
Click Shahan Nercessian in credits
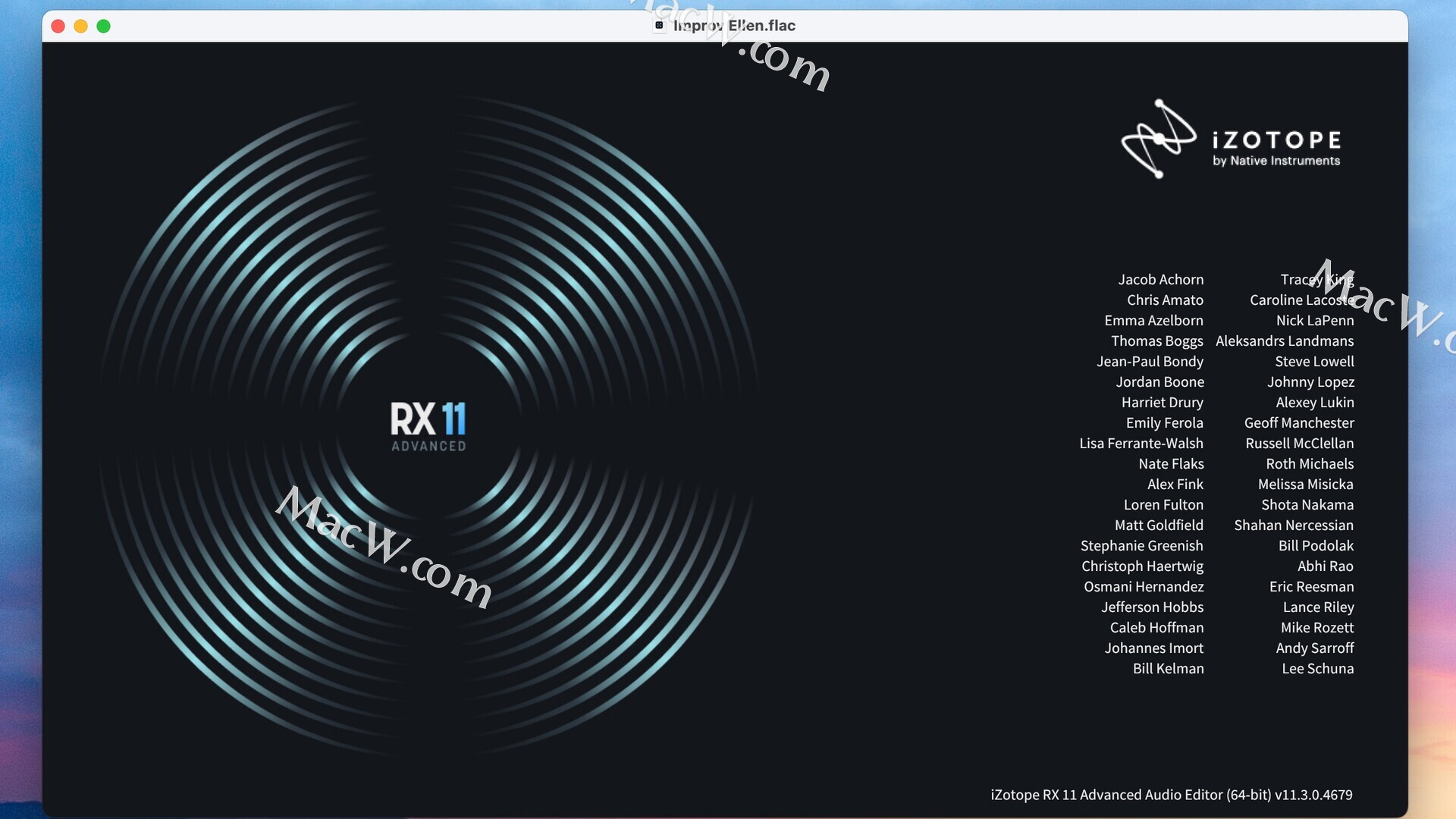tap(1293, 526)
